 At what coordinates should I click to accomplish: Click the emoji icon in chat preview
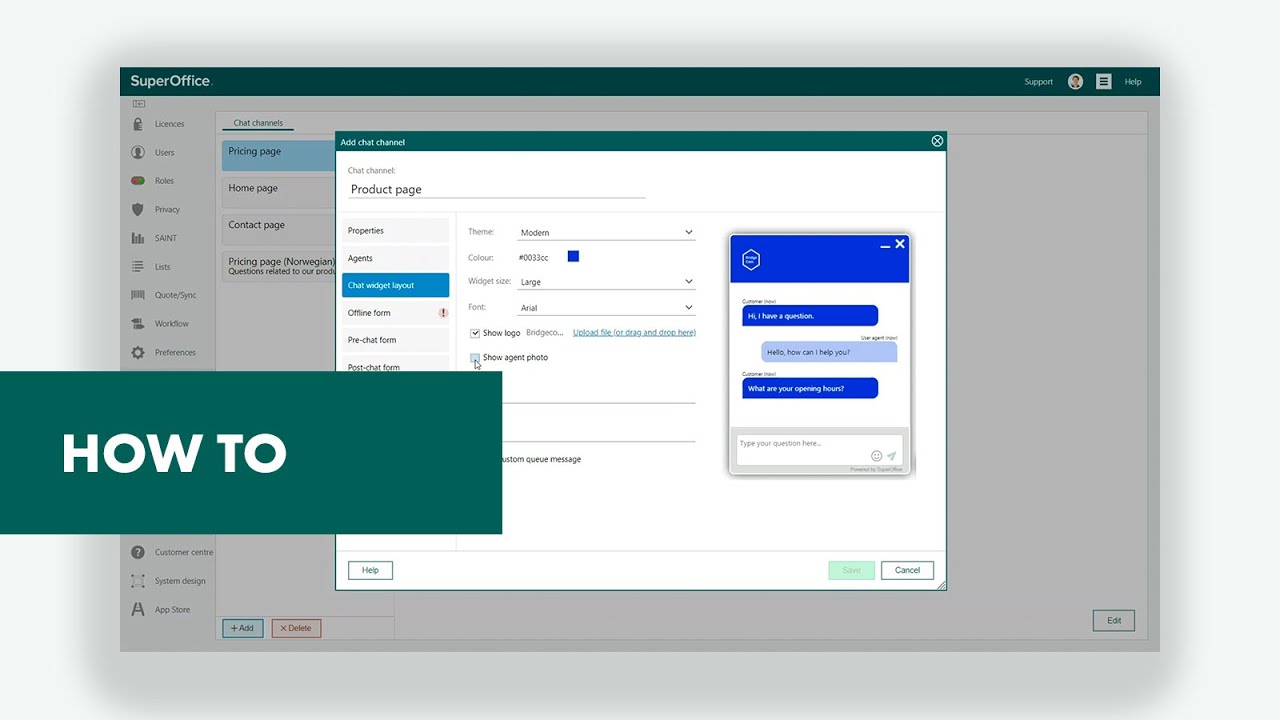click(x=877, y=456)
